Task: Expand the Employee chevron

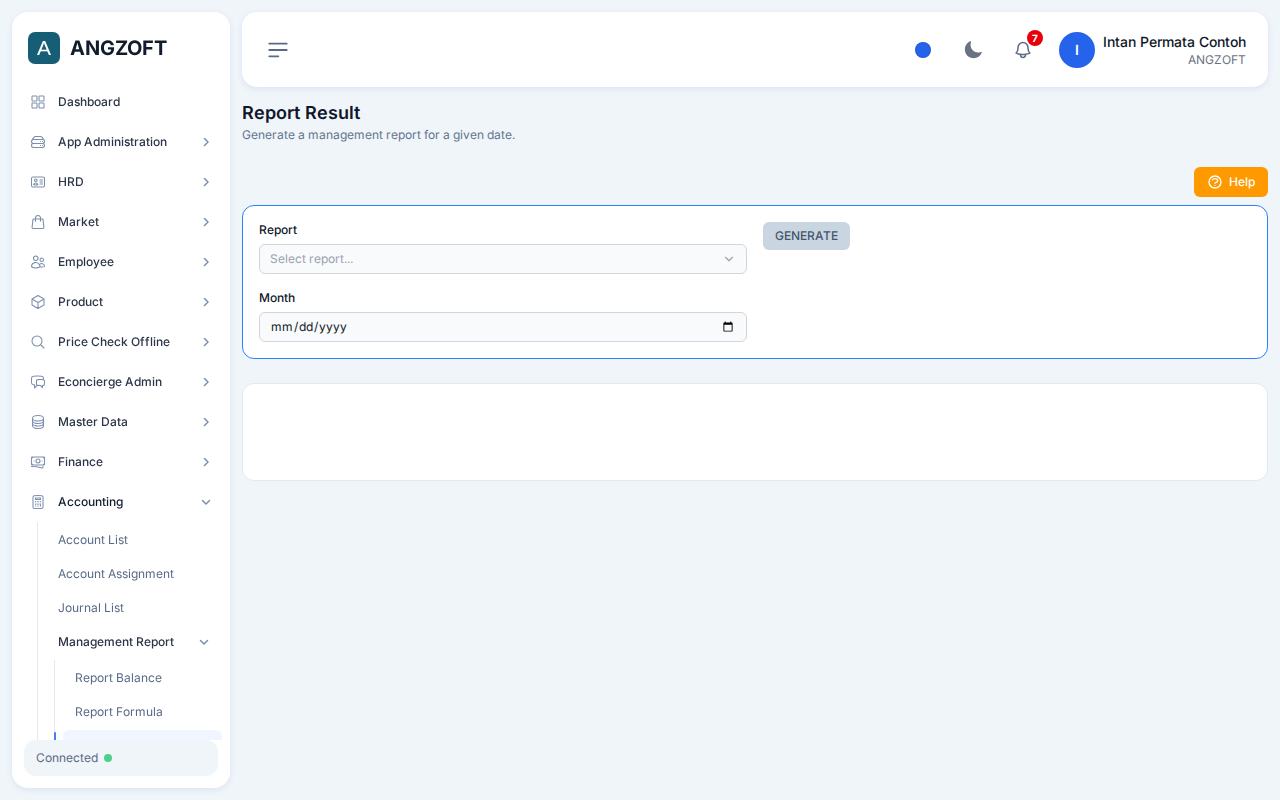Action: (x=206, y=262)
